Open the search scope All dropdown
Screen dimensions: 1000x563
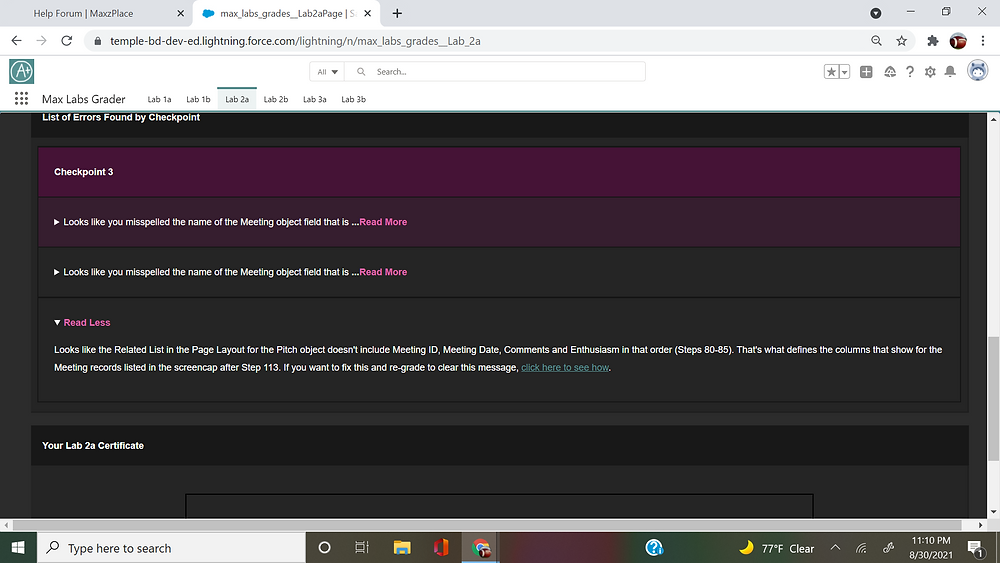point(327,72)
